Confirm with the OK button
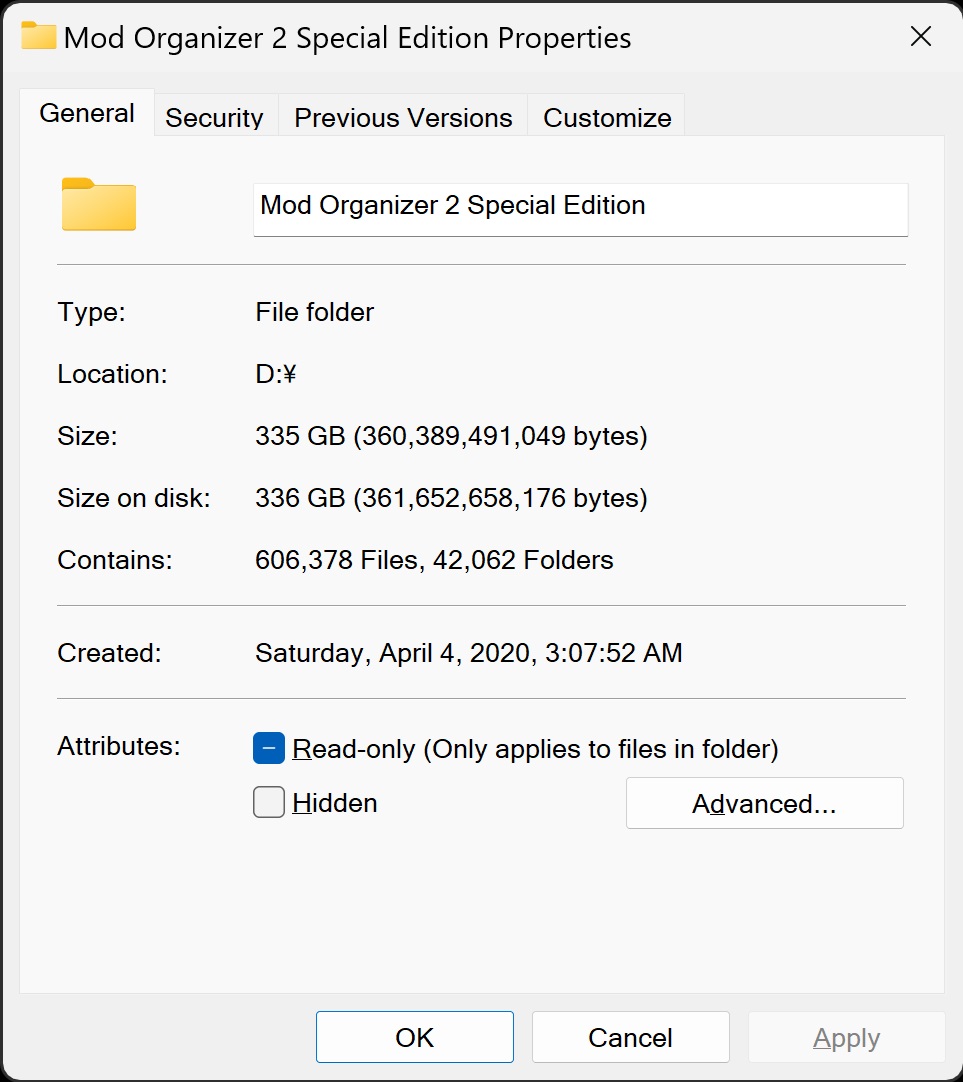963x1082 pixels. click(415, 1036)
